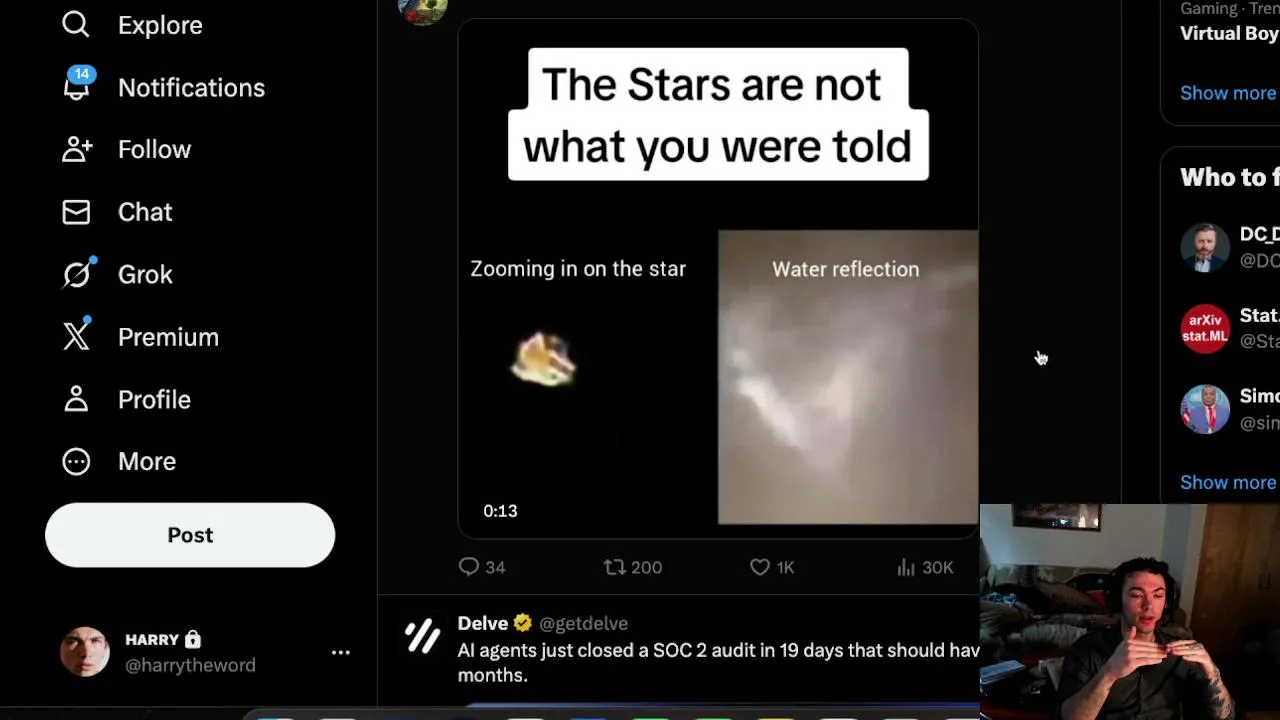The width and height of the screenshot is (1280, 720).
Task: Open Notifications bell with 14 badge
Action: (x=77, y=87)
